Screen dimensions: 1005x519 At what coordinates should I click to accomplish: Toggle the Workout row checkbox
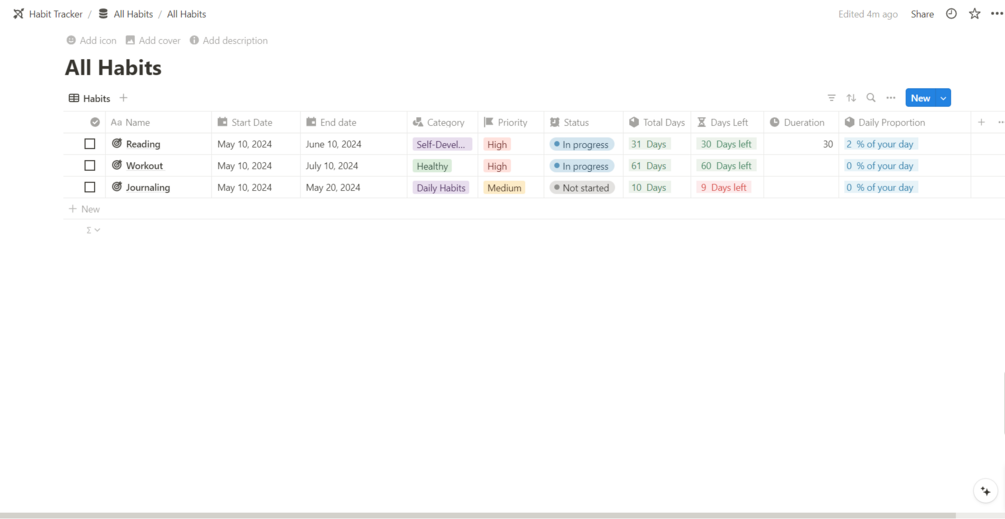[90, 165]
